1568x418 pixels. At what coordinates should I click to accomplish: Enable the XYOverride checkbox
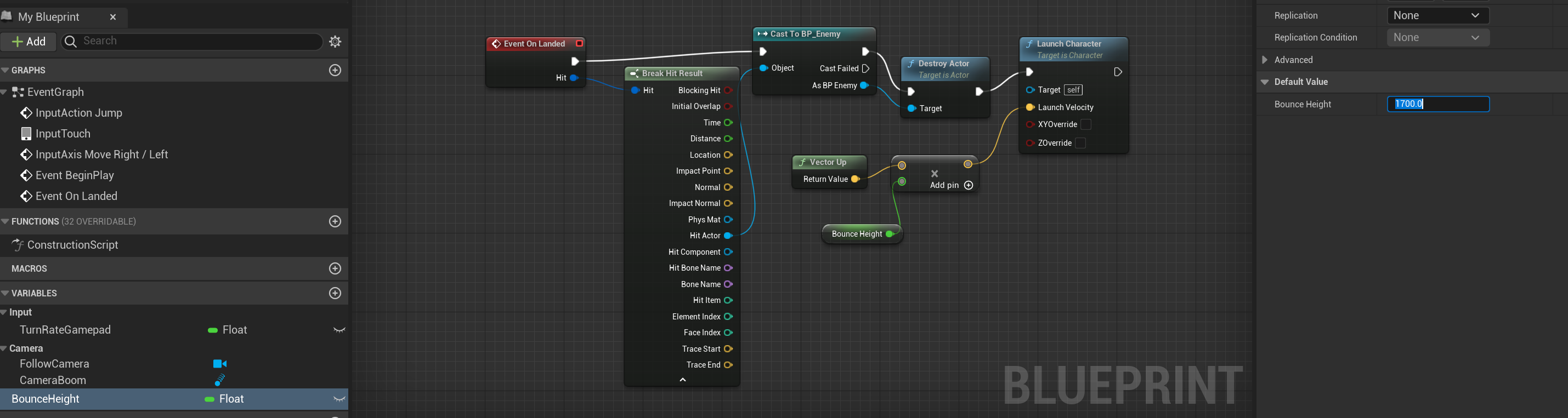click(1085, 124)
